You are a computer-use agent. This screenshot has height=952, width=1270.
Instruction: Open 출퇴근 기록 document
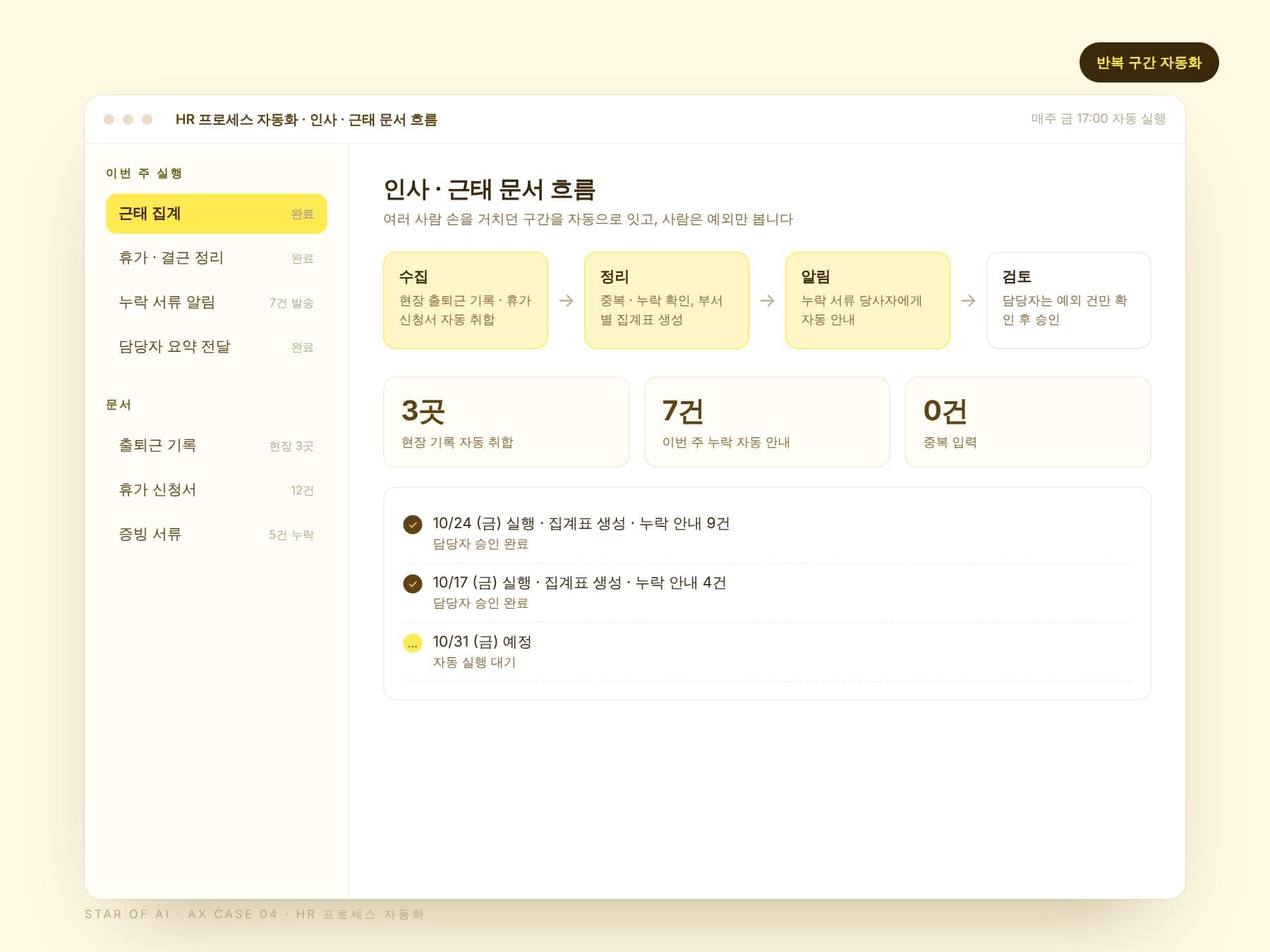216,446
